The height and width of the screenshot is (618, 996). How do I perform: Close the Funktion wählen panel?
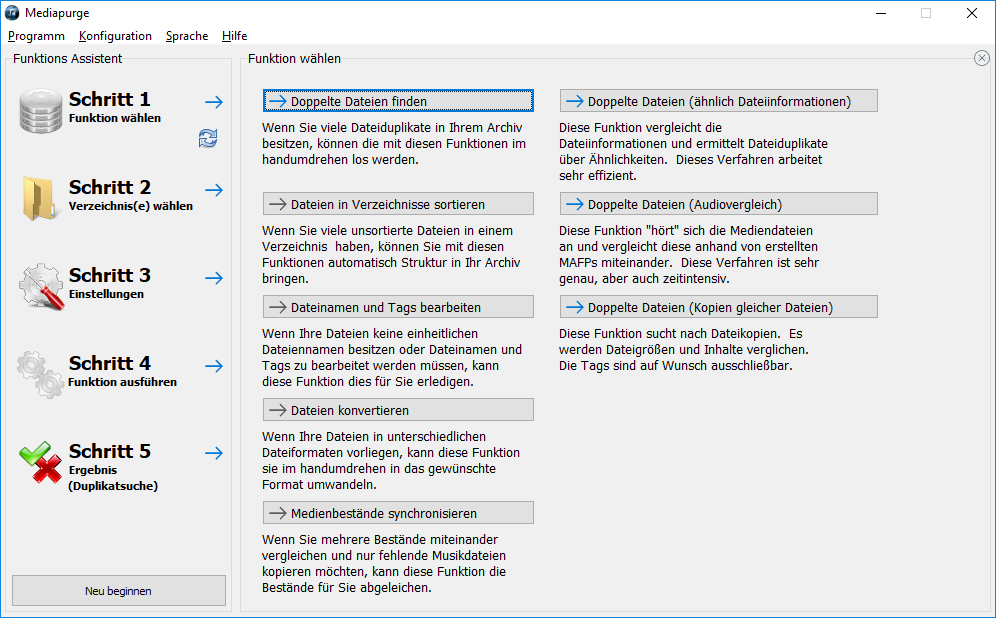click(x=981, y=58)
